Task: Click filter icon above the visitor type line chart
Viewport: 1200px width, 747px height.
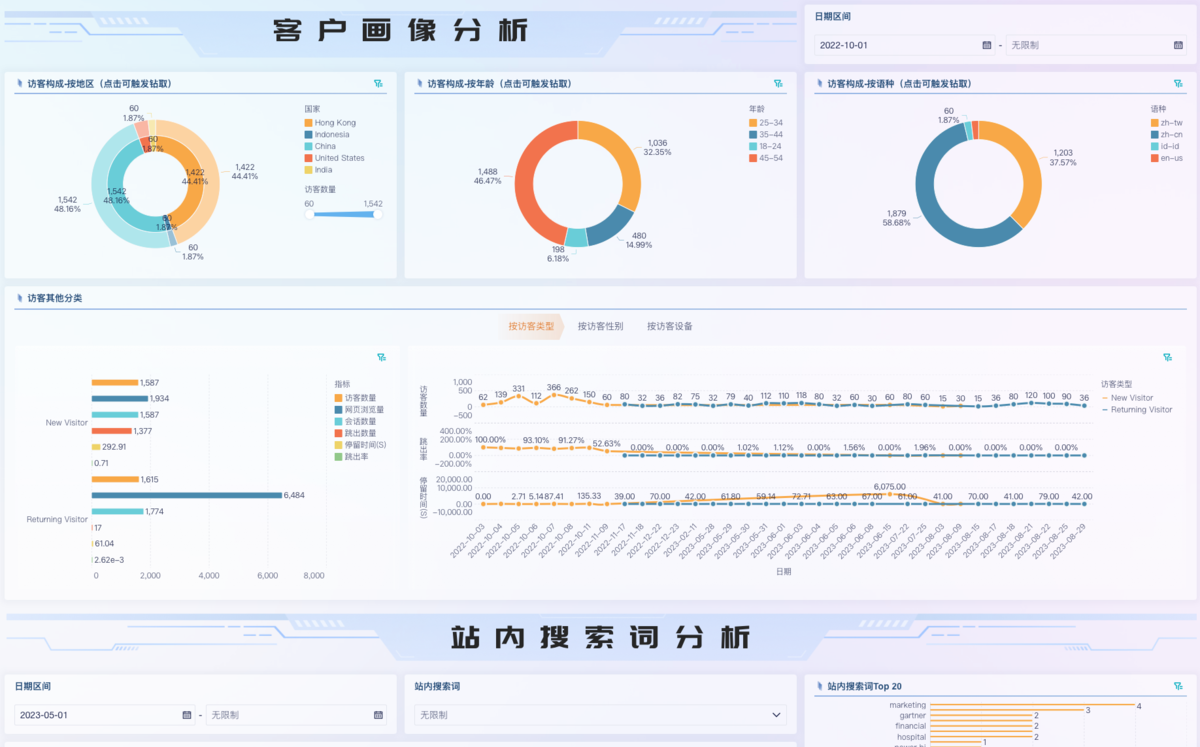Action: point(1167,357)
